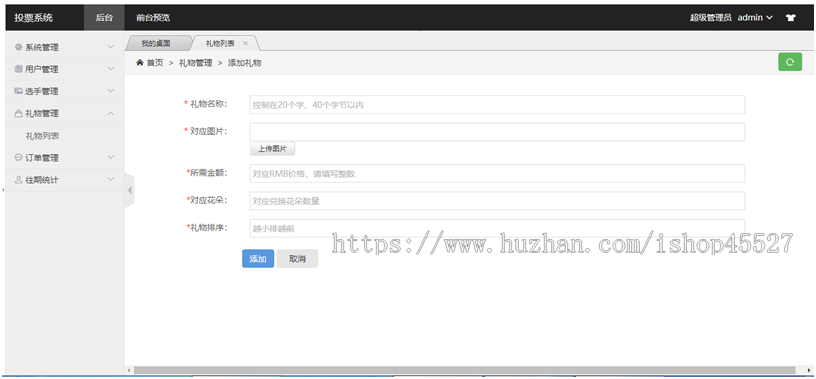Focus the 所需金额 input field
The image size is (816, 379).
[x=497, y=173]
